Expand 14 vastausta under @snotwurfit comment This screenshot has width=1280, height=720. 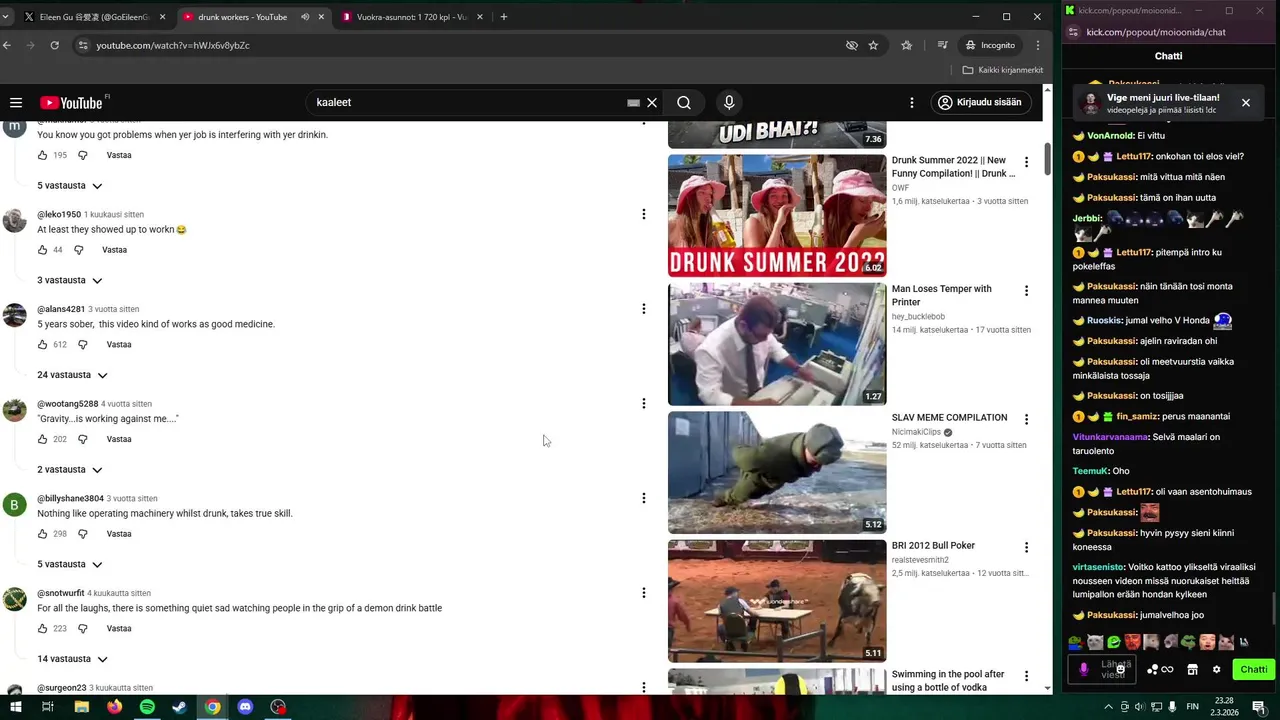72,659
